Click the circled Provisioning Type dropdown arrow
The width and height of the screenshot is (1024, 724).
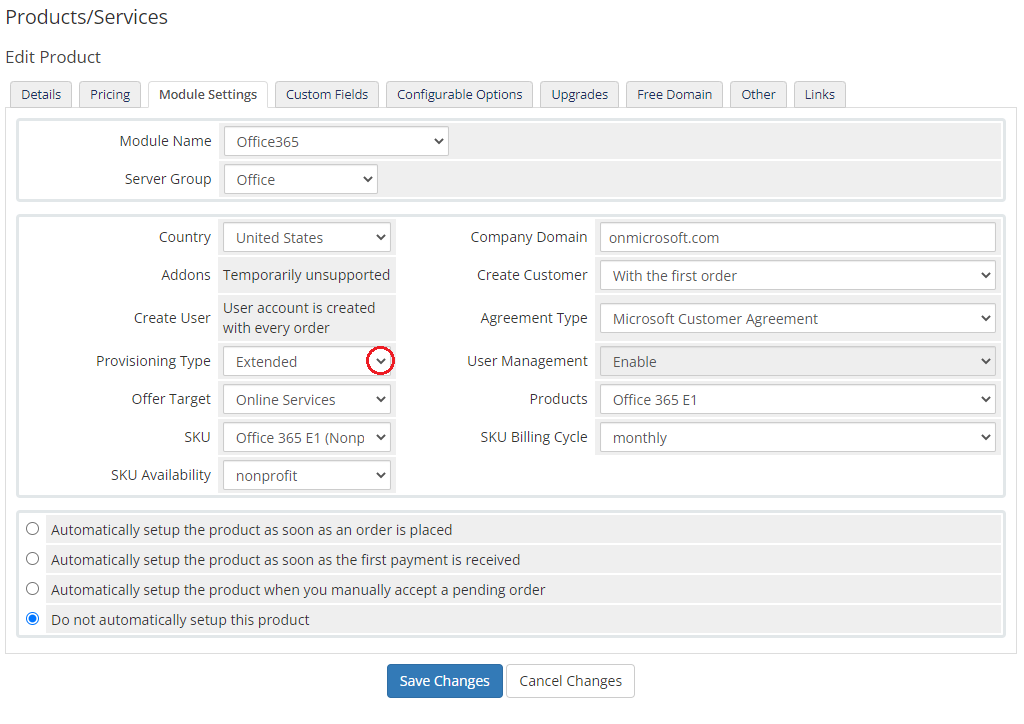point(380,361)
